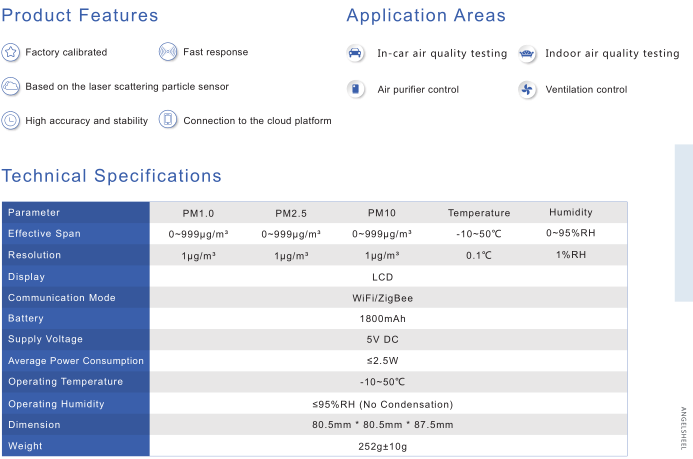Click the Fast response label
Screen dimensions: 693x459
tap(216, 52)
